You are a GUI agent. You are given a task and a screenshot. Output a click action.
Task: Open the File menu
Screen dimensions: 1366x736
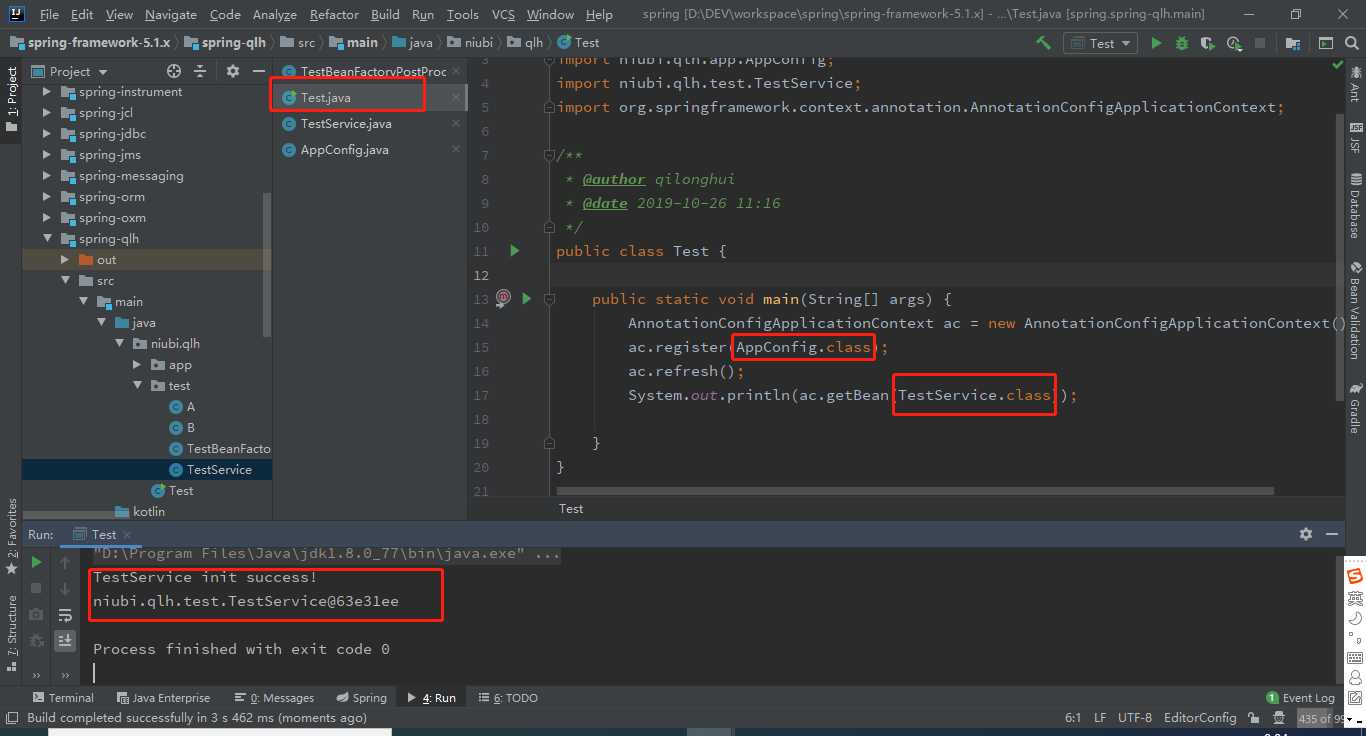click(49, 14)
